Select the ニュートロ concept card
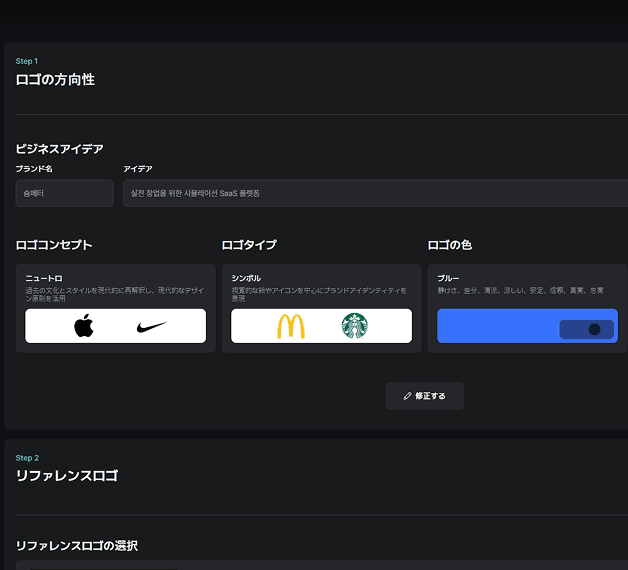Screen dimensions: 628x570 115,308
